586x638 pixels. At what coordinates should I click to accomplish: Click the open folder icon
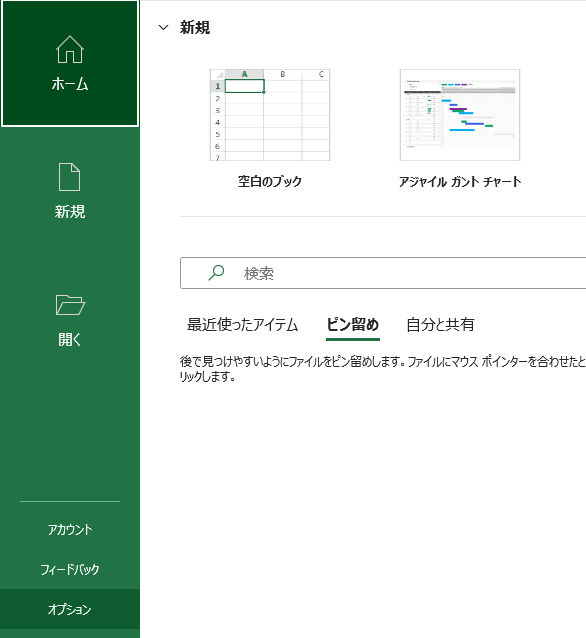coord(70,304)
